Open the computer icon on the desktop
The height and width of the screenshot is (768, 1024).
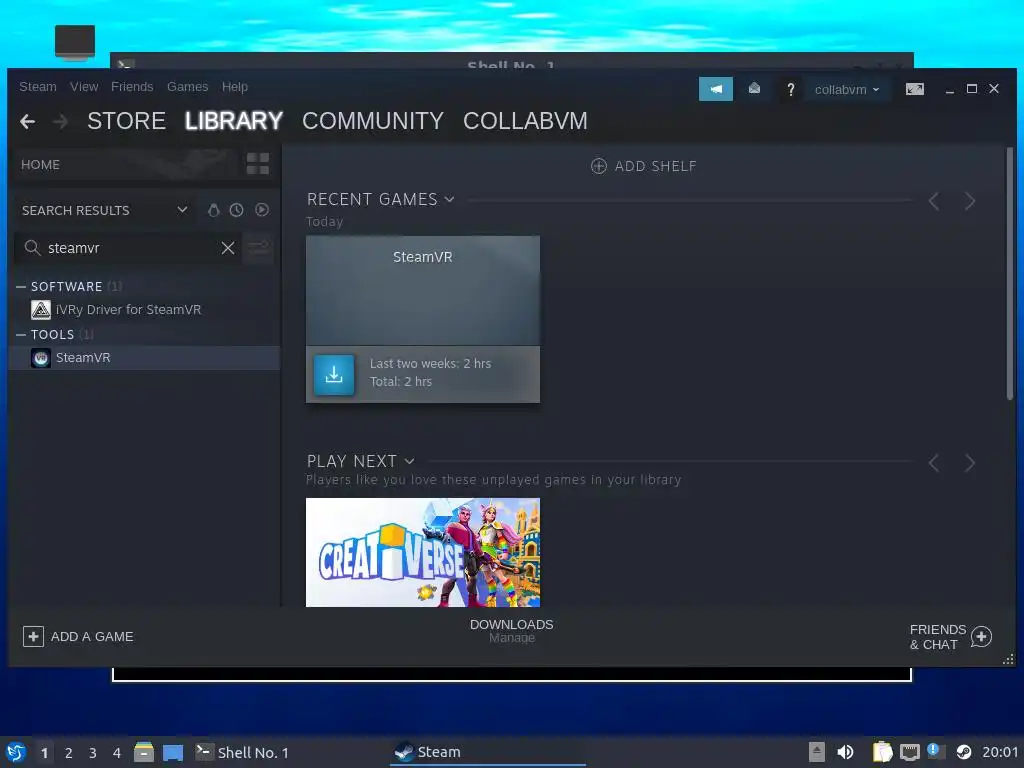point(74,42)
